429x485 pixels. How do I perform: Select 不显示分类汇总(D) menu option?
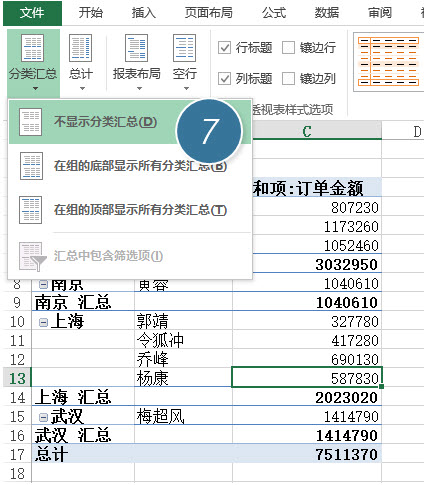pyautogui.click(x=130, y=122)
